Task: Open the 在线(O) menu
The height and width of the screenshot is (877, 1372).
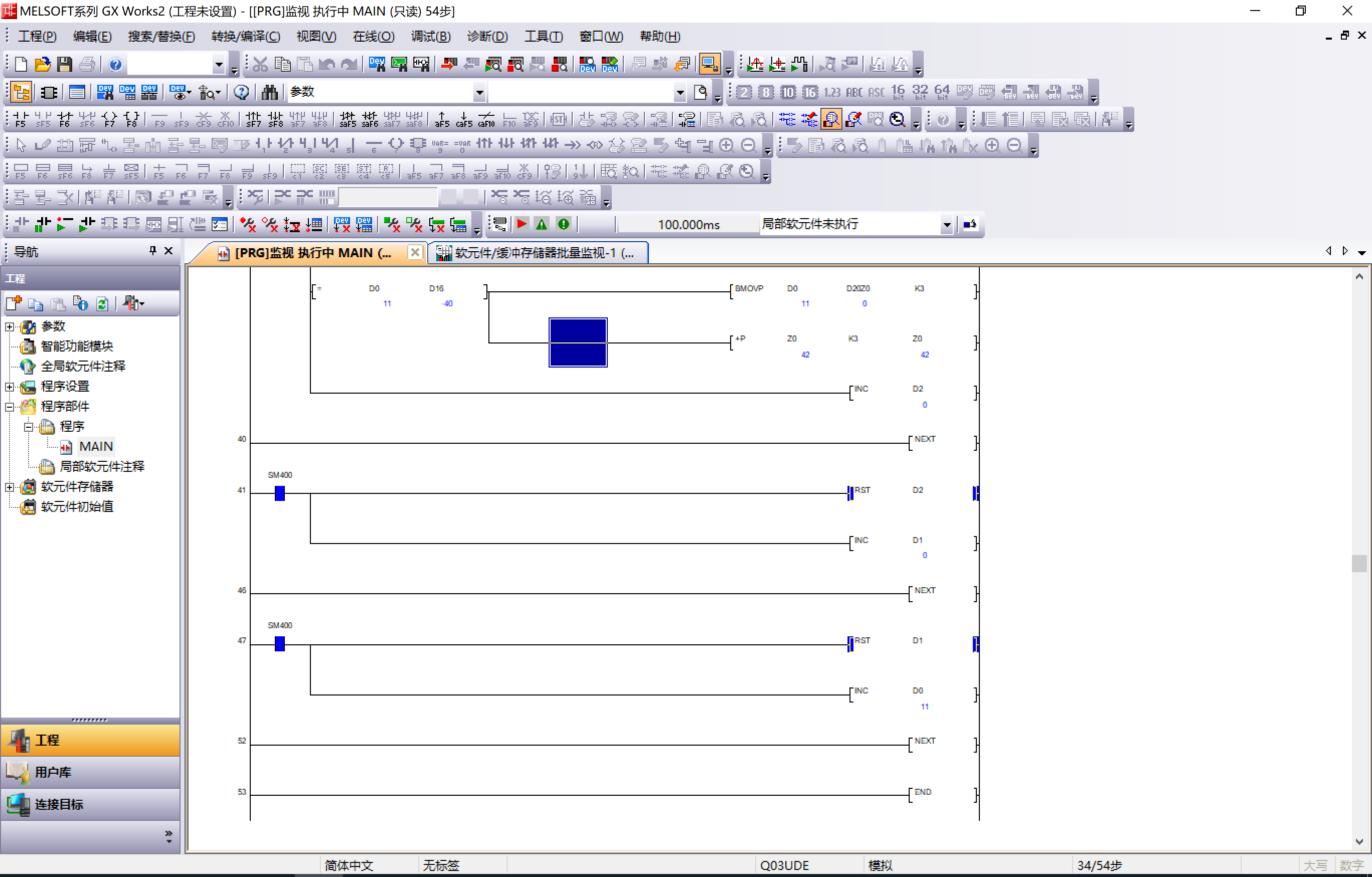Action: coord(373,37)
